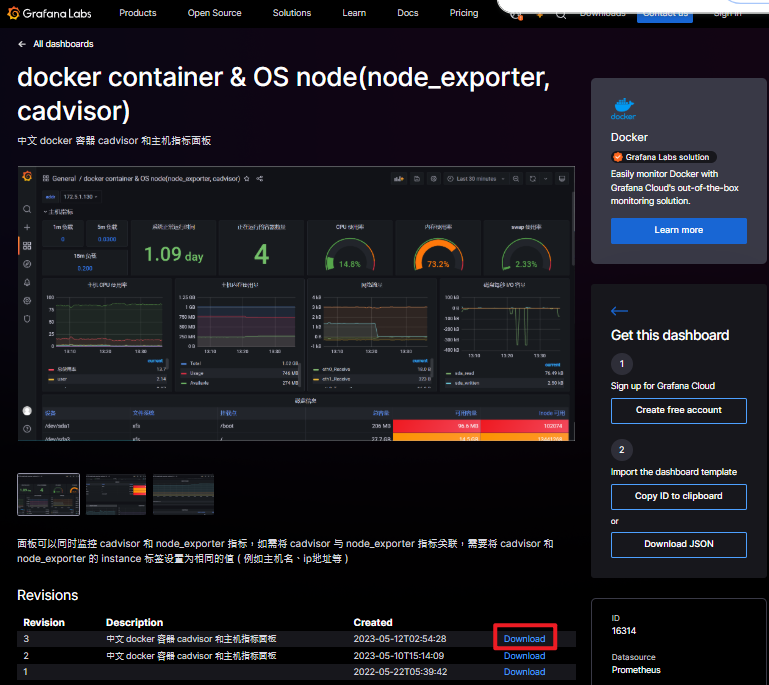Collapse the 主机指标 row in the preview
The height and width of the screenshot is (685, 769).
58,212
